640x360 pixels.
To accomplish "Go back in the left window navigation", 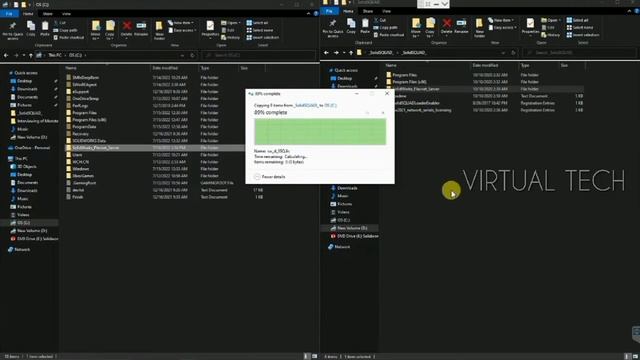I will [x=6, y=55].
